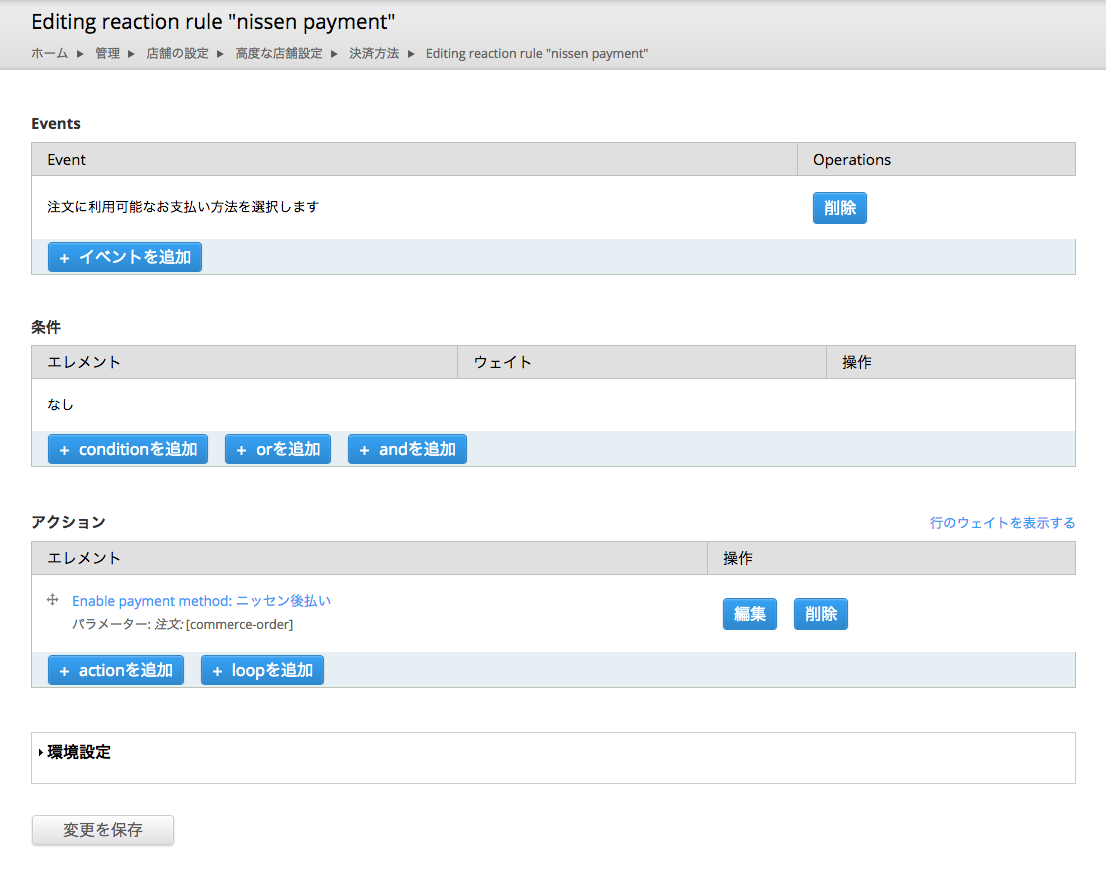Open 店舗の設定 breadcrumb link
Image resolution: width=1106 pixels, height=879 pixels.
tap(178, 53)
